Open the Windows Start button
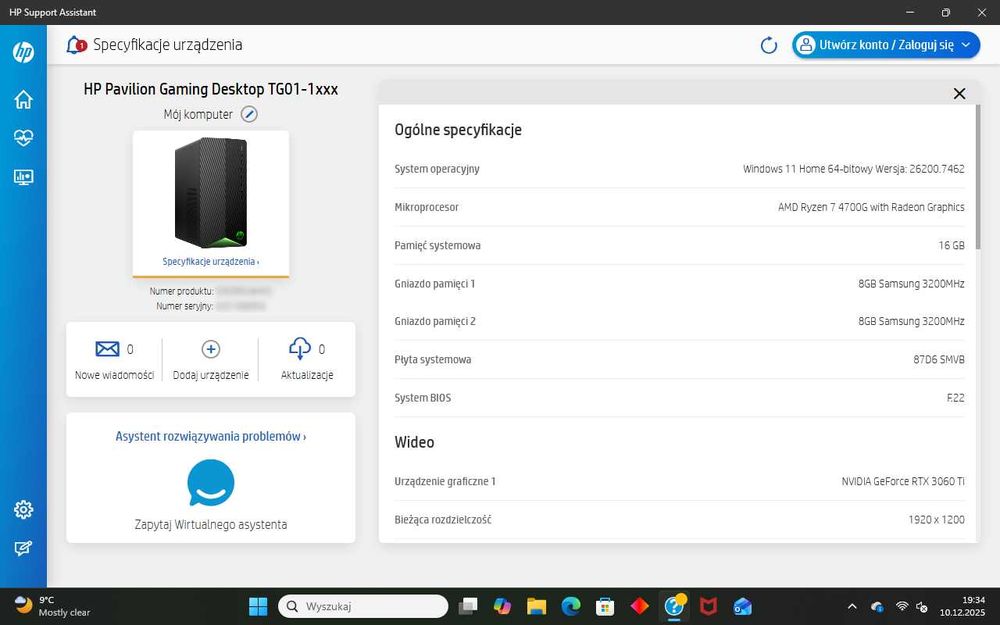Viewport: 1000px width, 625px height. pos(258,606)
